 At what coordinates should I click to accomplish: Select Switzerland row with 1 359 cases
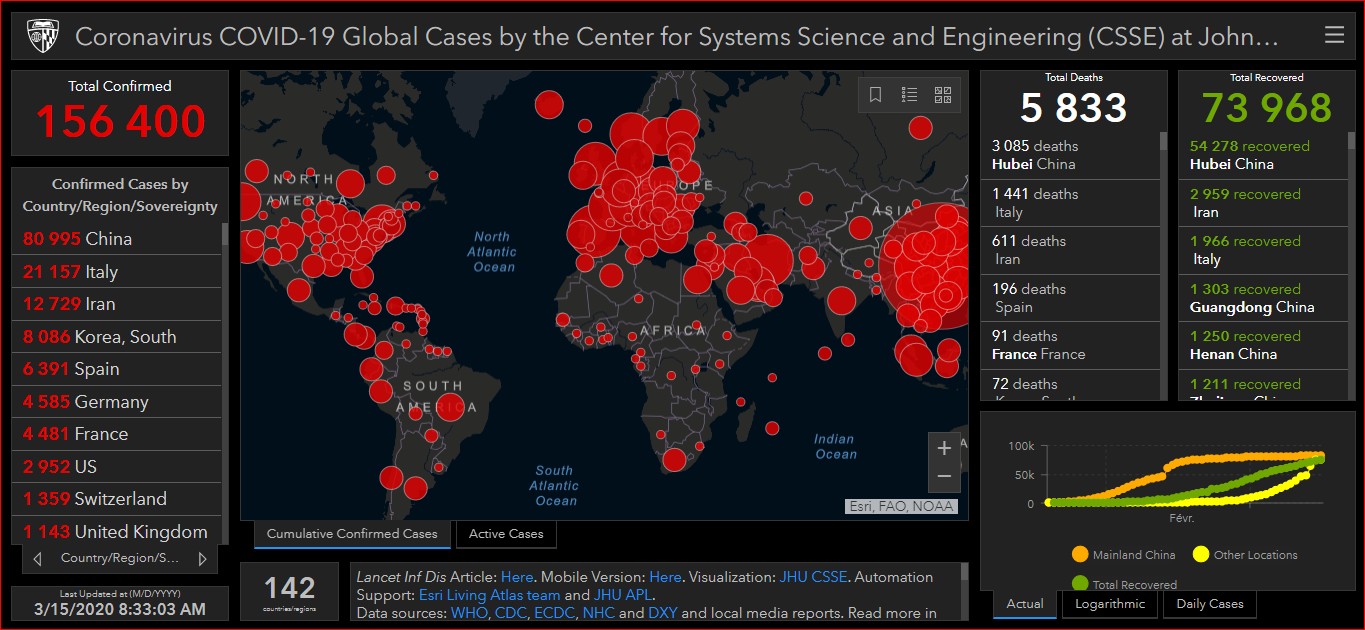click(116, 499)
